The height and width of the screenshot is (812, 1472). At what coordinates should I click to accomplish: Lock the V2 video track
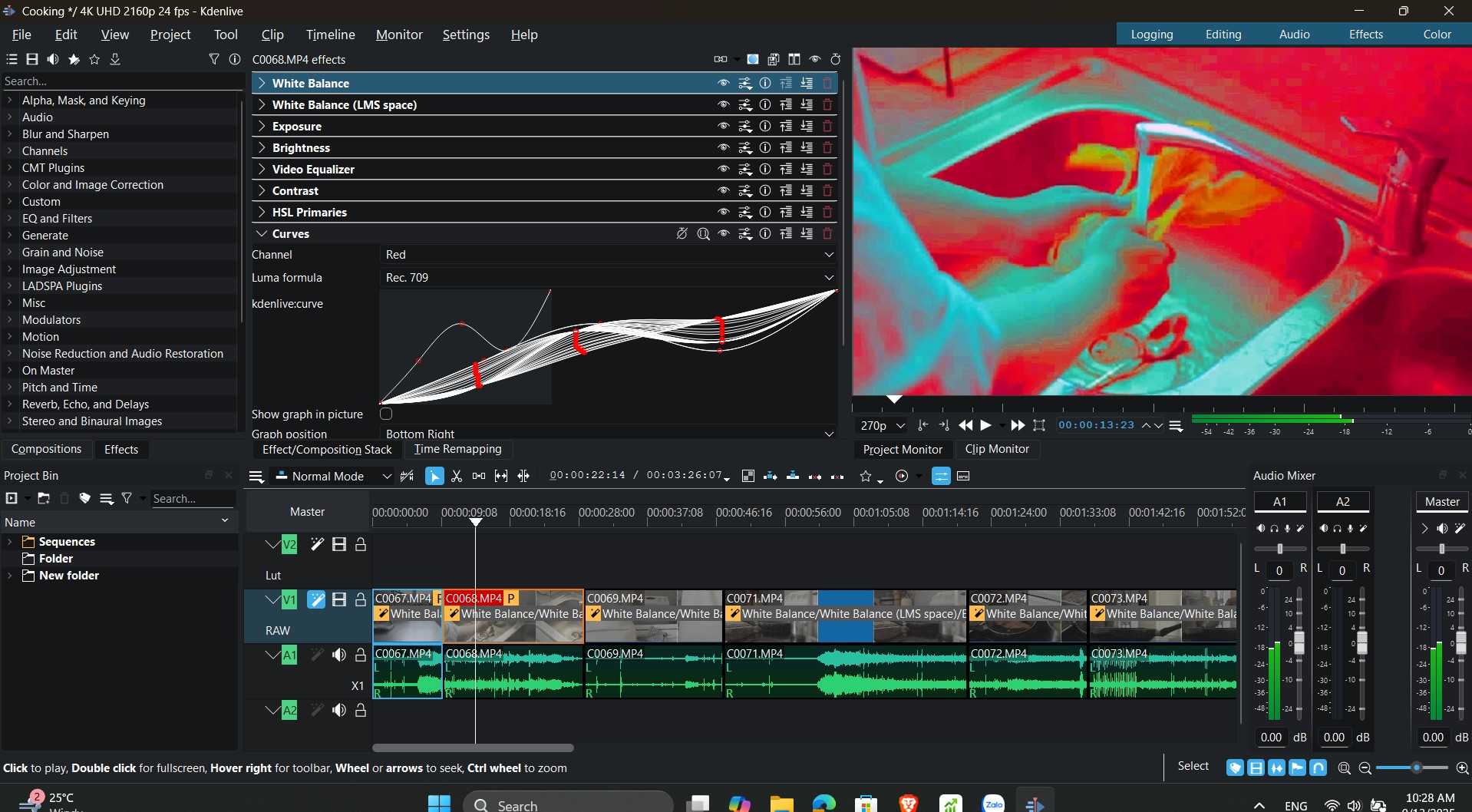361,545
